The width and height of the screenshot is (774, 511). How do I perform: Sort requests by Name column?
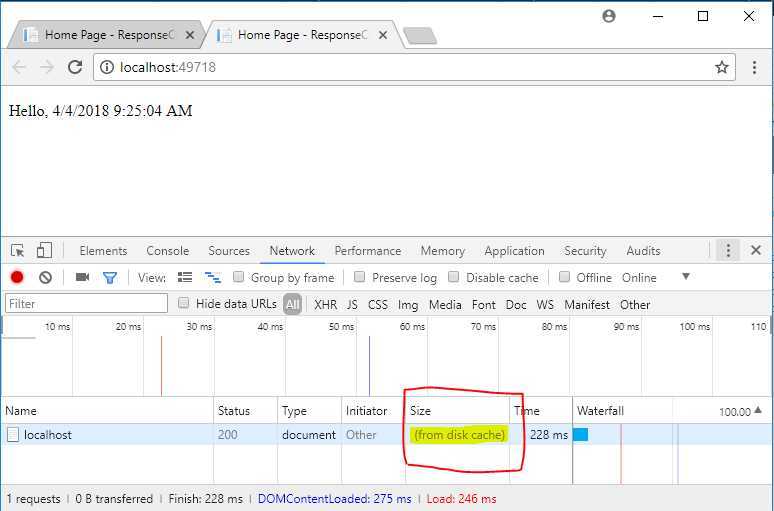pos(108,411)
